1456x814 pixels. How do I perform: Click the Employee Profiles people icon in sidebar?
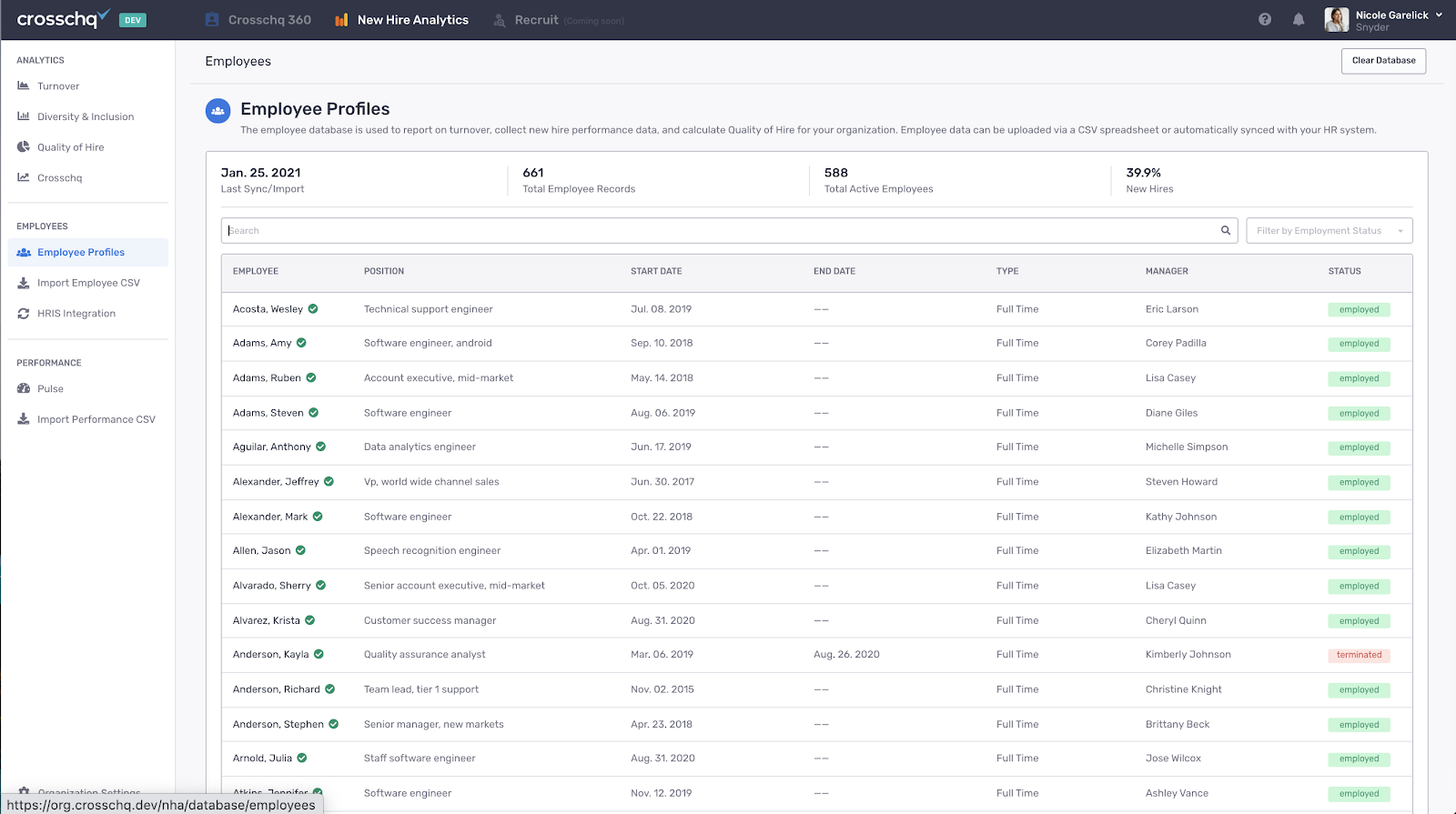click(24, 252)
